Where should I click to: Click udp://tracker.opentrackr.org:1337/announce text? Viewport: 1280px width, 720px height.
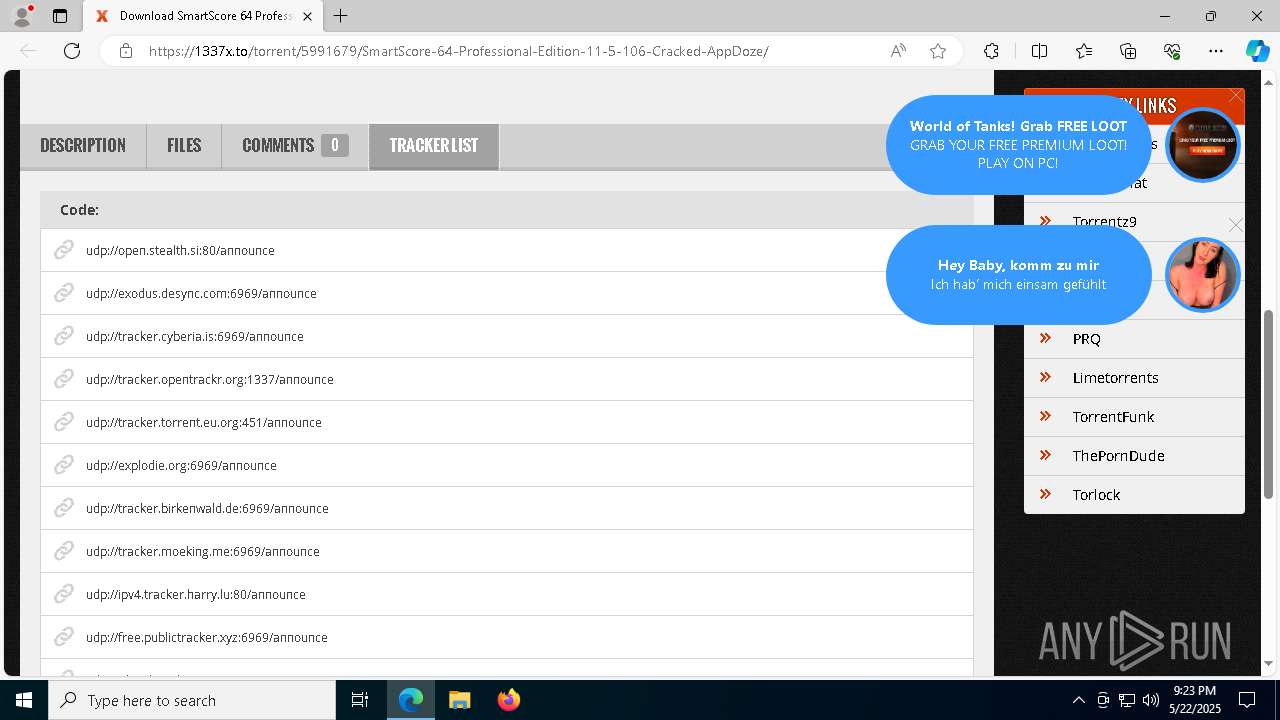210,379
